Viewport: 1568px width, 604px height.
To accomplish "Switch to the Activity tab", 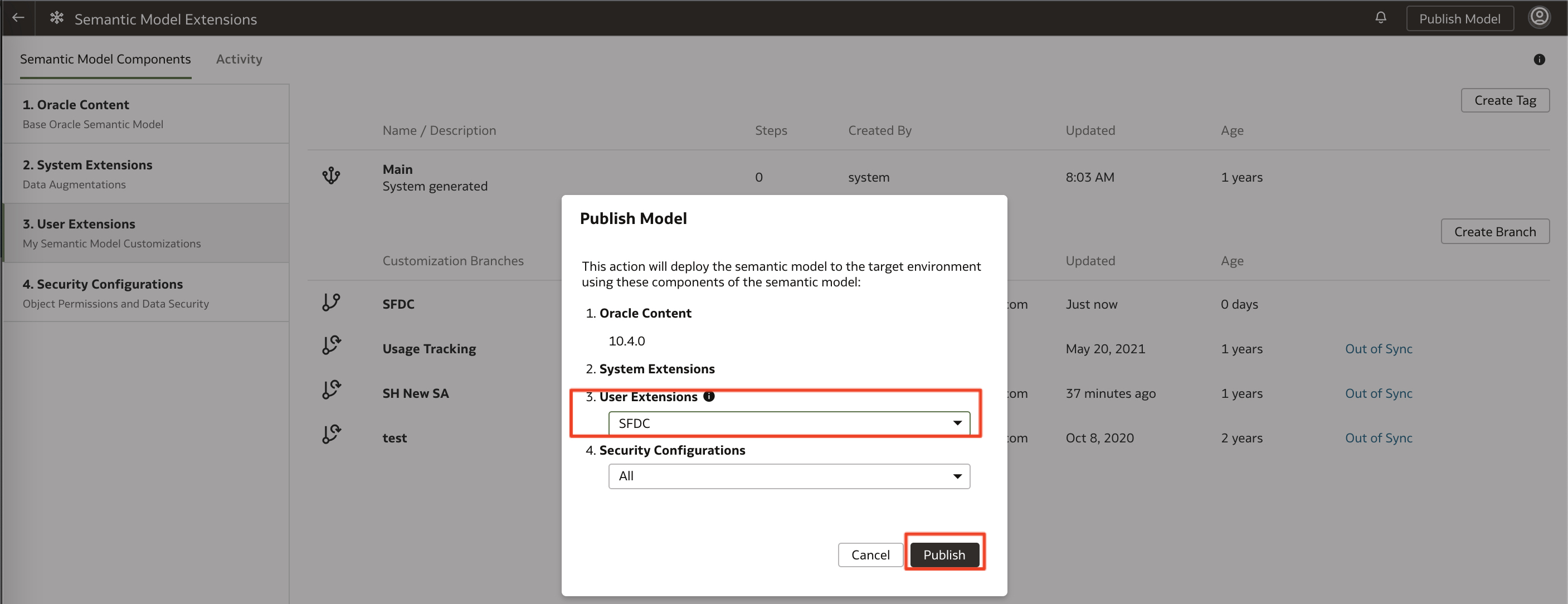I will coord(238,59).
